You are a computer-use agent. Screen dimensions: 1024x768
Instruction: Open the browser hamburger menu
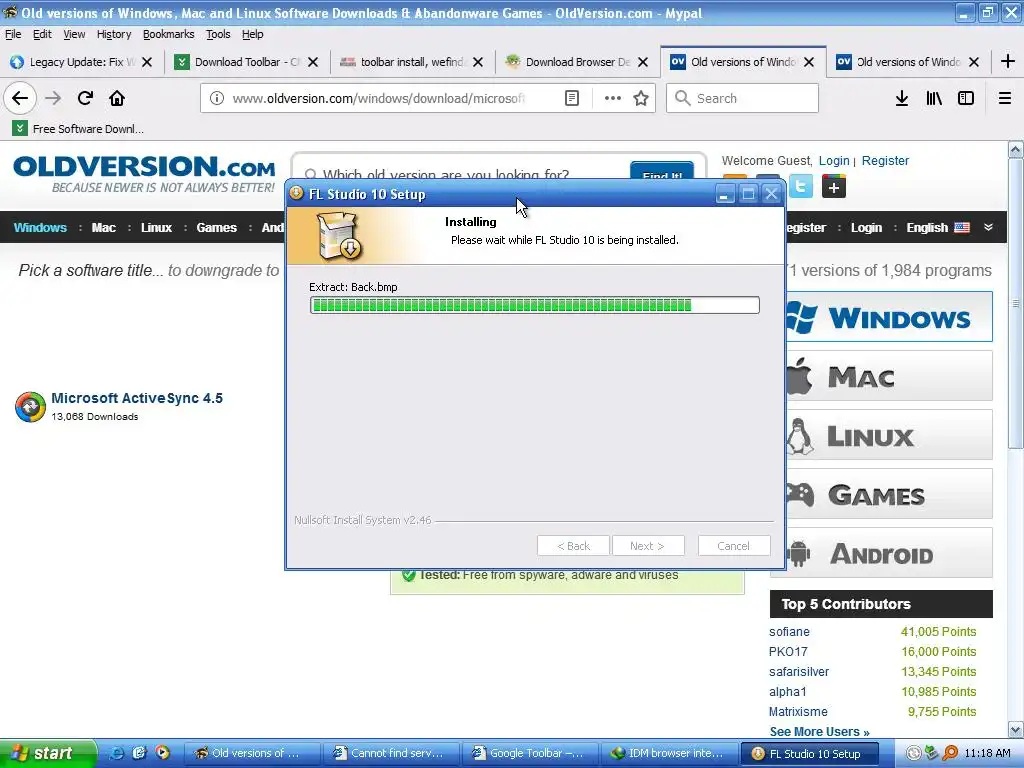pyautogui.click(x=1005, y=98)
